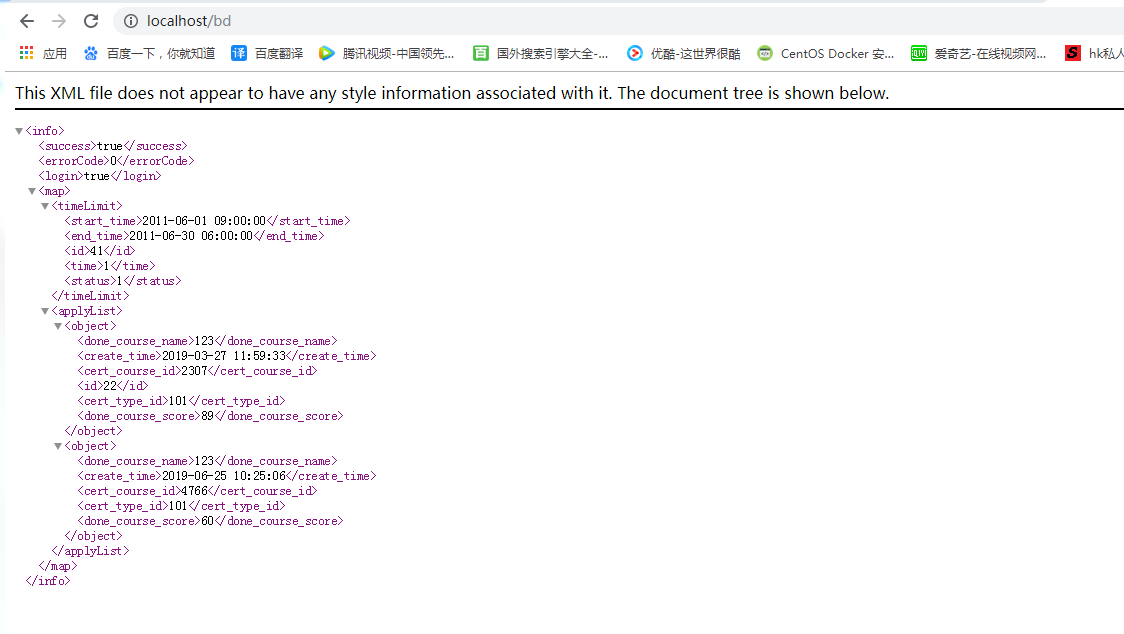The height and width of the screenshot is (634, 1124).
Task: Open the 百度翻译 bookmark icon
Action: click(x=239, y=53)
